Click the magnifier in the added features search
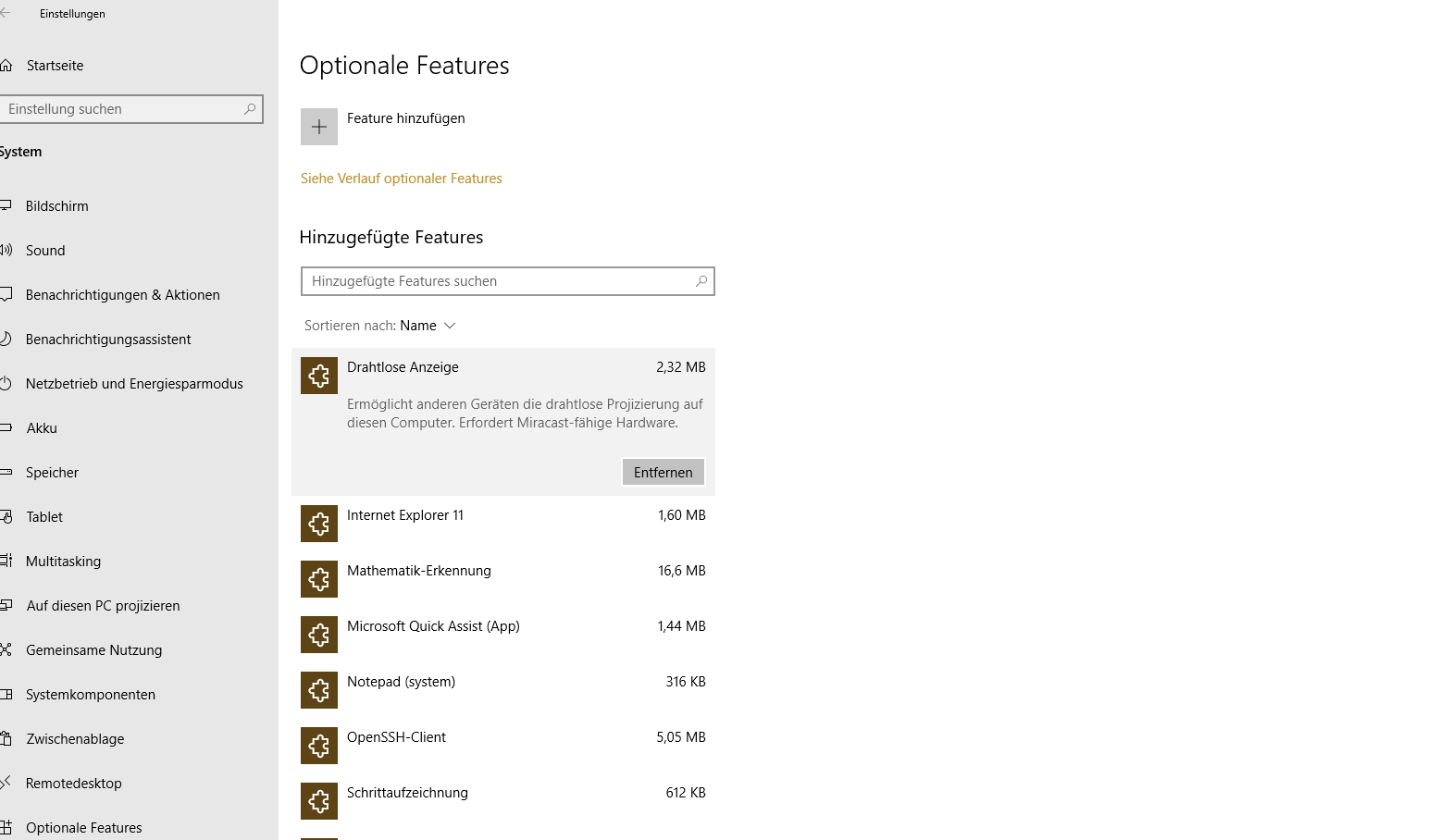This screenshot has height=840, width=1451. [x=701, y=281]
